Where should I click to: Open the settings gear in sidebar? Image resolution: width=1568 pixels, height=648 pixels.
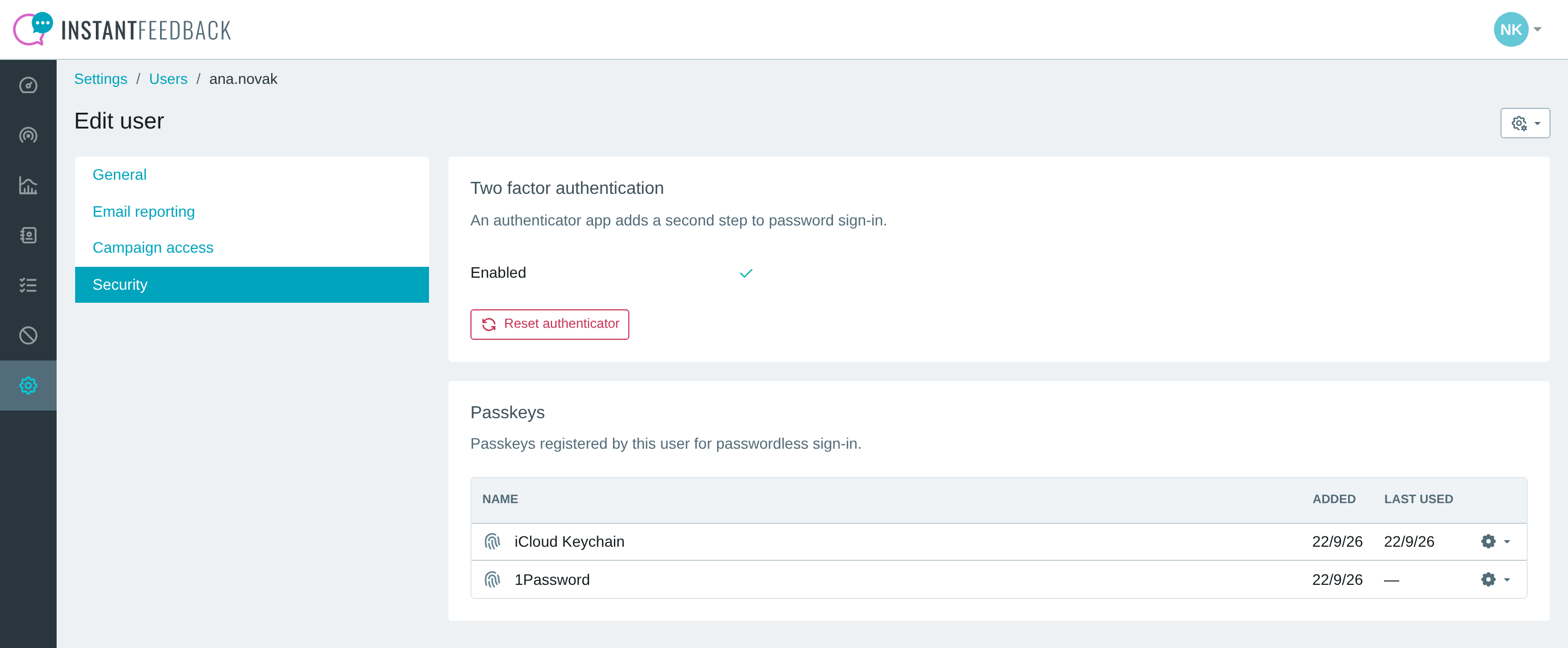(28, 386)
